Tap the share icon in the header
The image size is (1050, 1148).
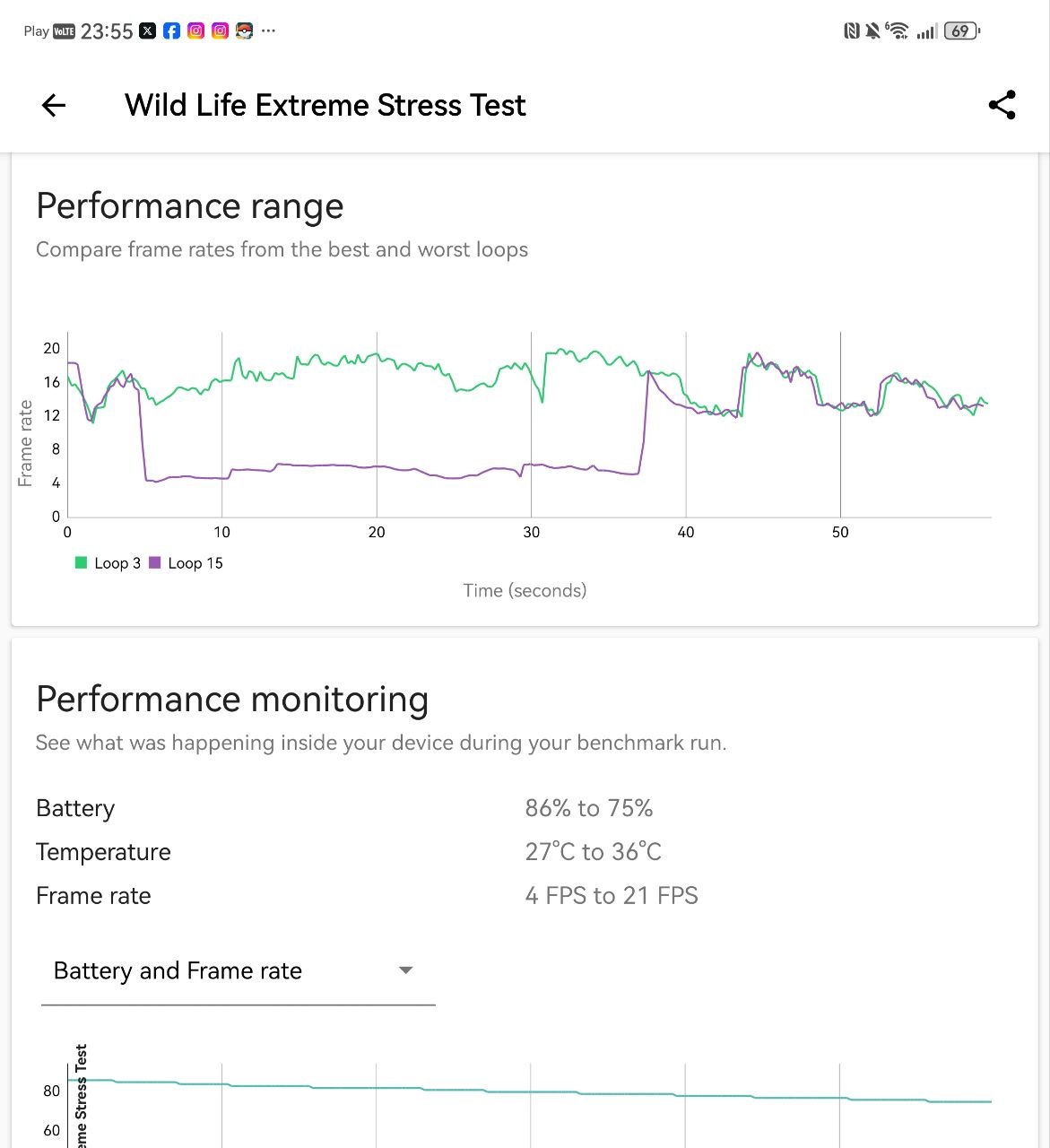click(x=1002, y=105)
